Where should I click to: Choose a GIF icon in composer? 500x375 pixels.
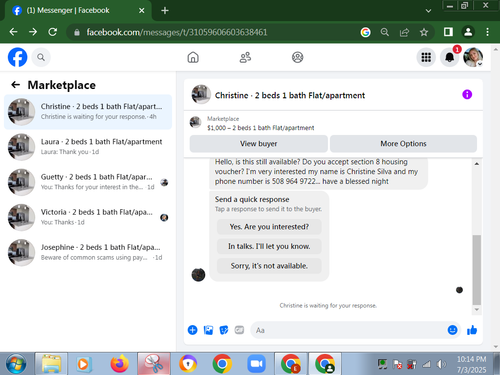(x=239, y=330)
